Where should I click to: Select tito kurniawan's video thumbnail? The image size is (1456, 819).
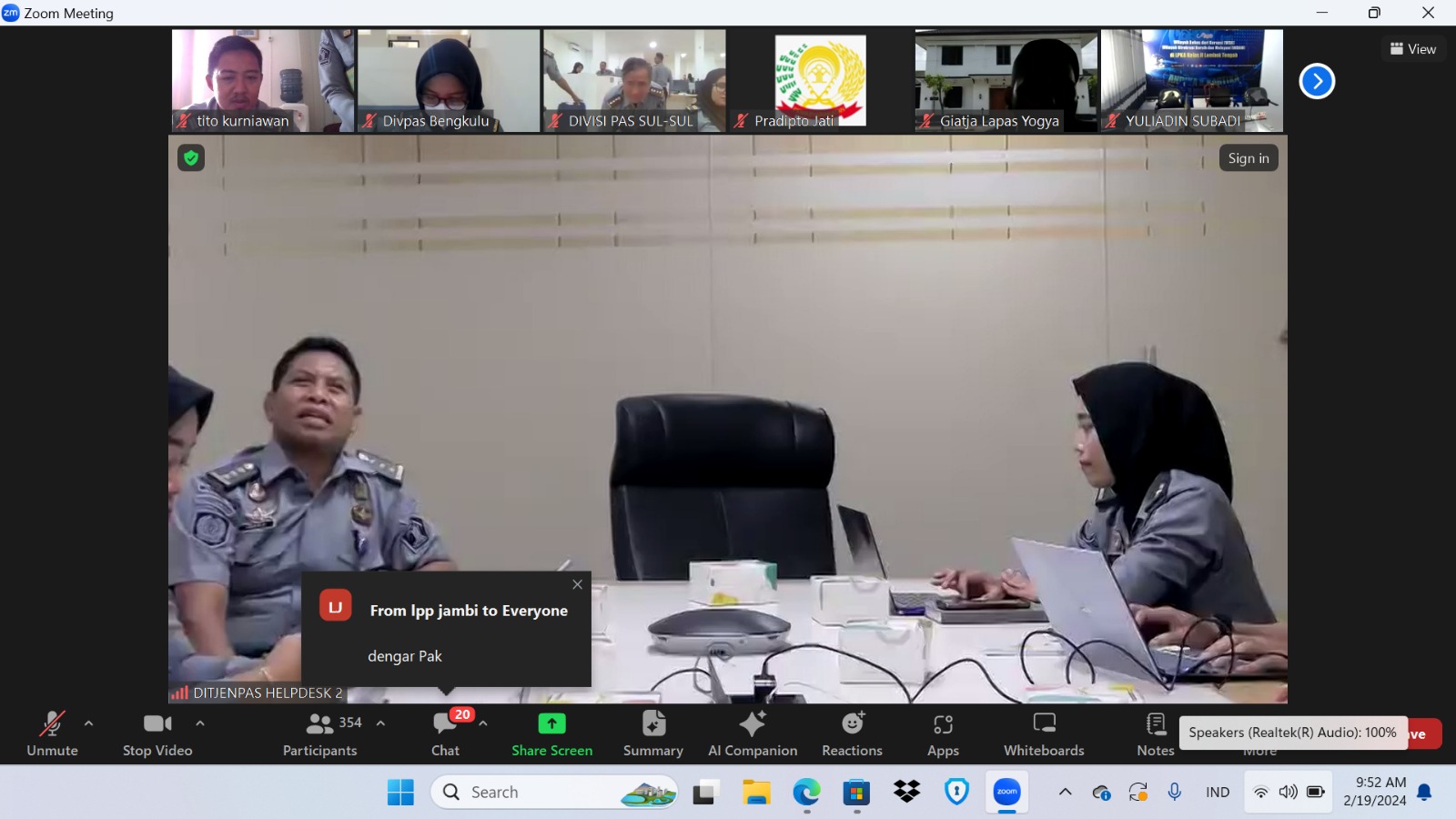coord(262,81)
